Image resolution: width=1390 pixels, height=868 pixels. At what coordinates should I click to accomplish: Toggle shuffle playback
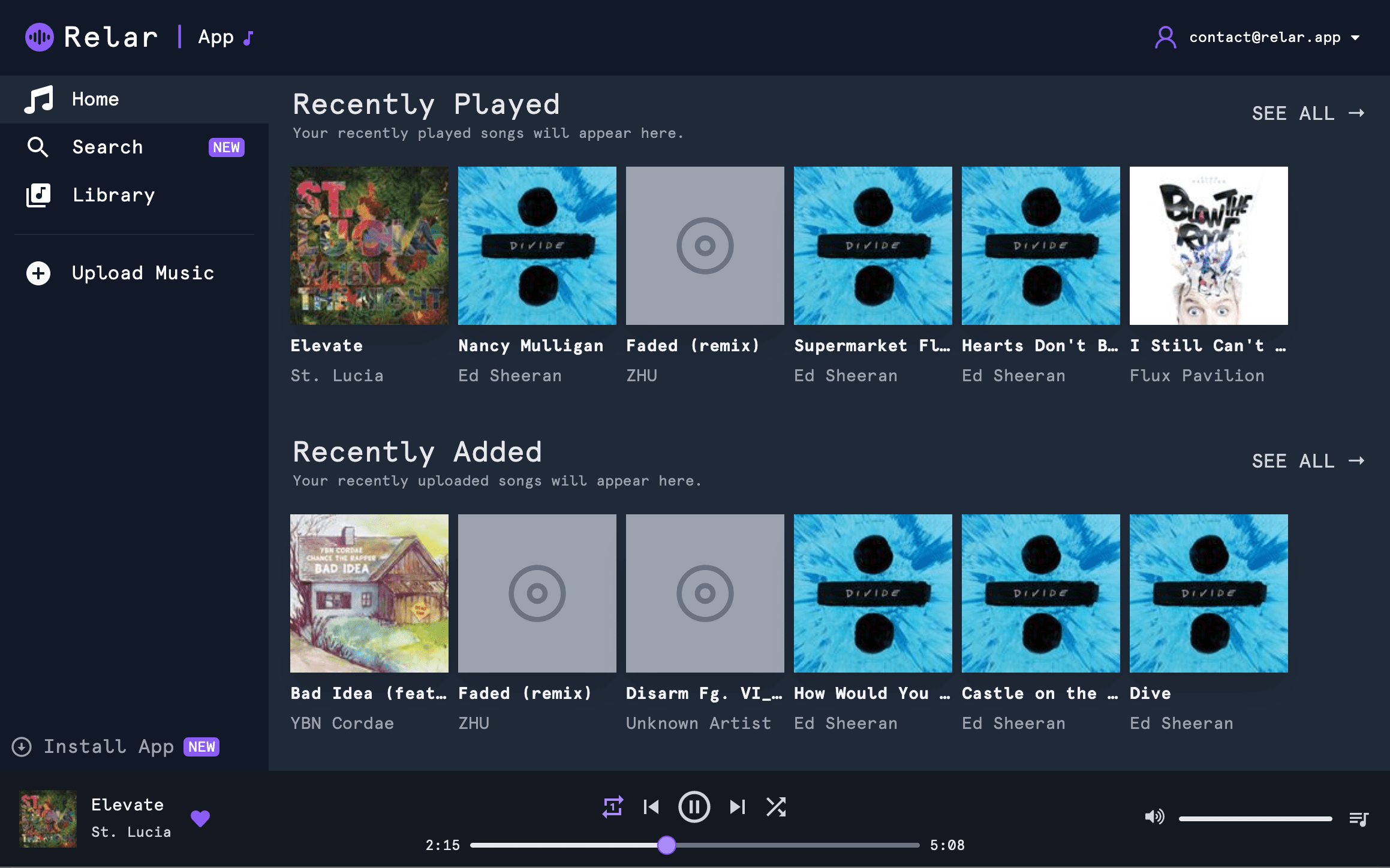coord(776,807)
